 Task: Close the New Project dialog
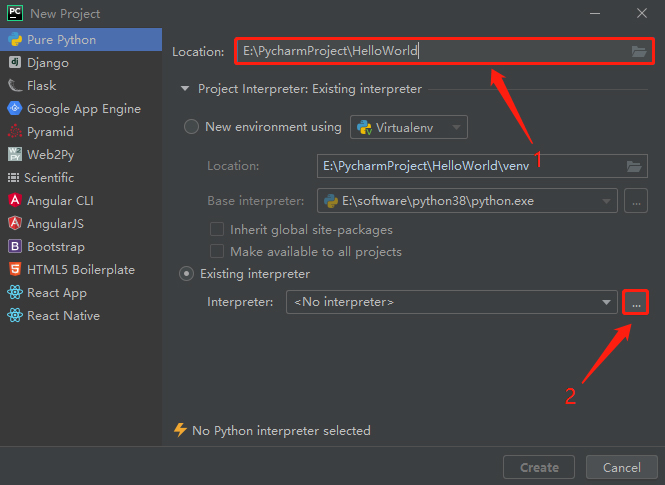click(642, 14)
